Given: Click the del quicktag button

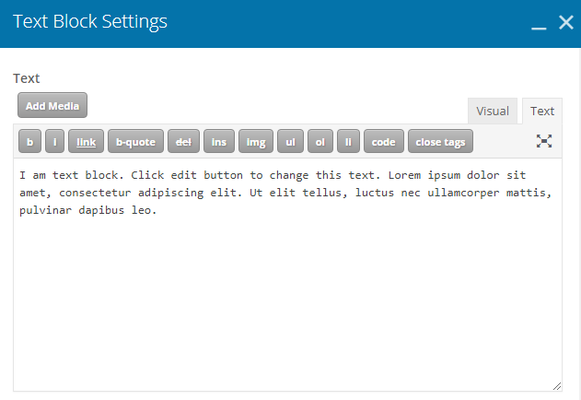Looking at the screenshot, I should 183,141.
